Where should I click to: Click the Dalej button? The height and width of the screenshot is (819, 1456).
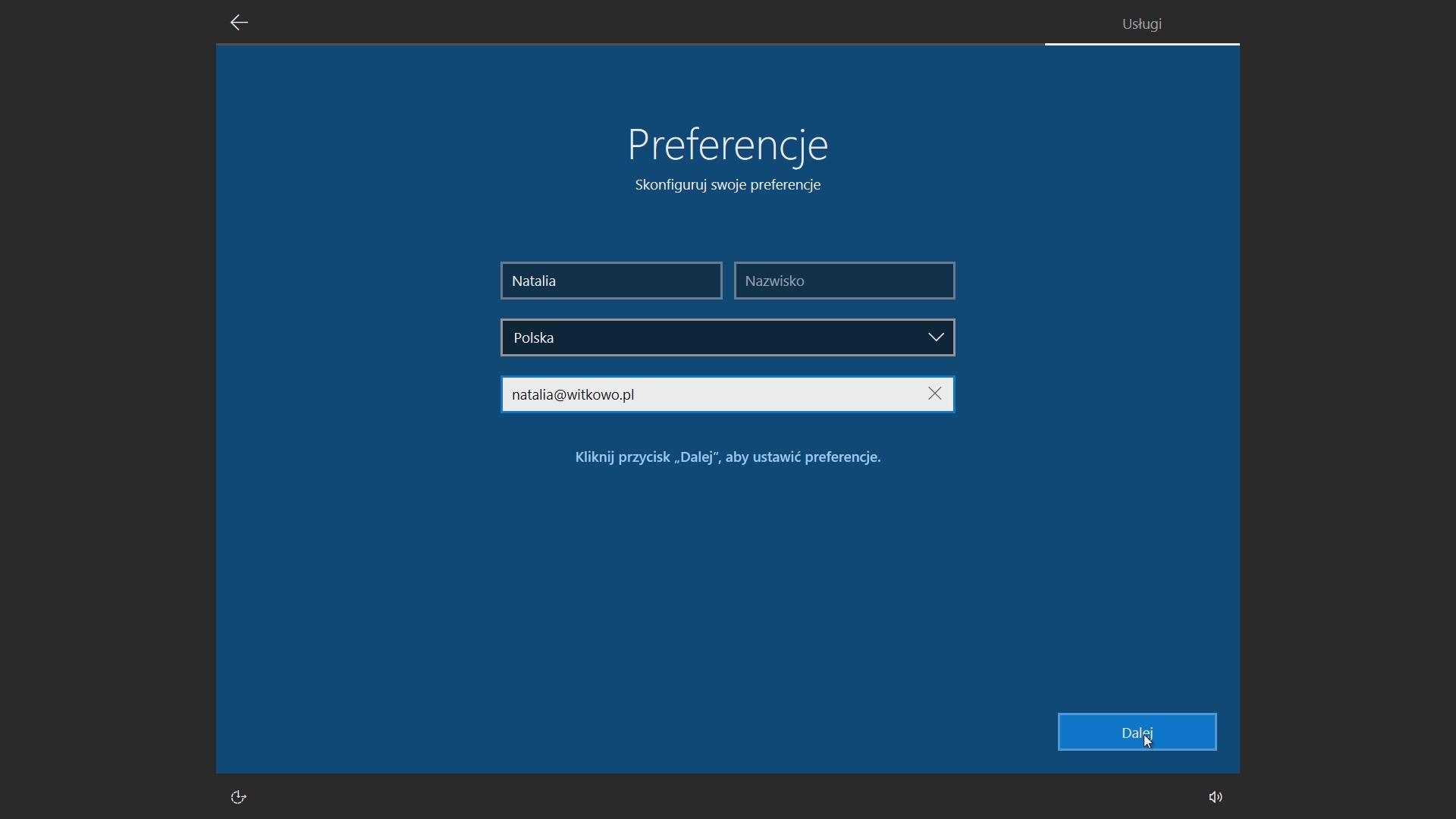point(1137,732)
